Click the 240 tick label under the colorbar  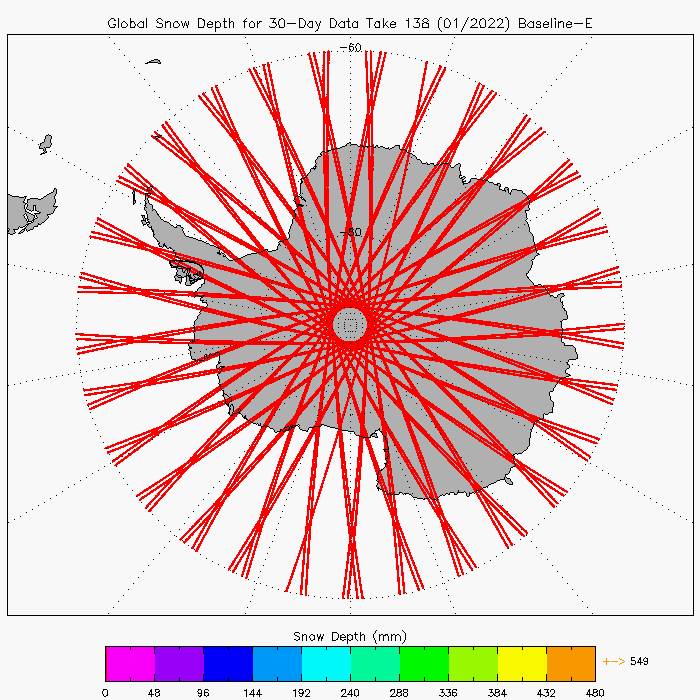(x=350, y=690)
